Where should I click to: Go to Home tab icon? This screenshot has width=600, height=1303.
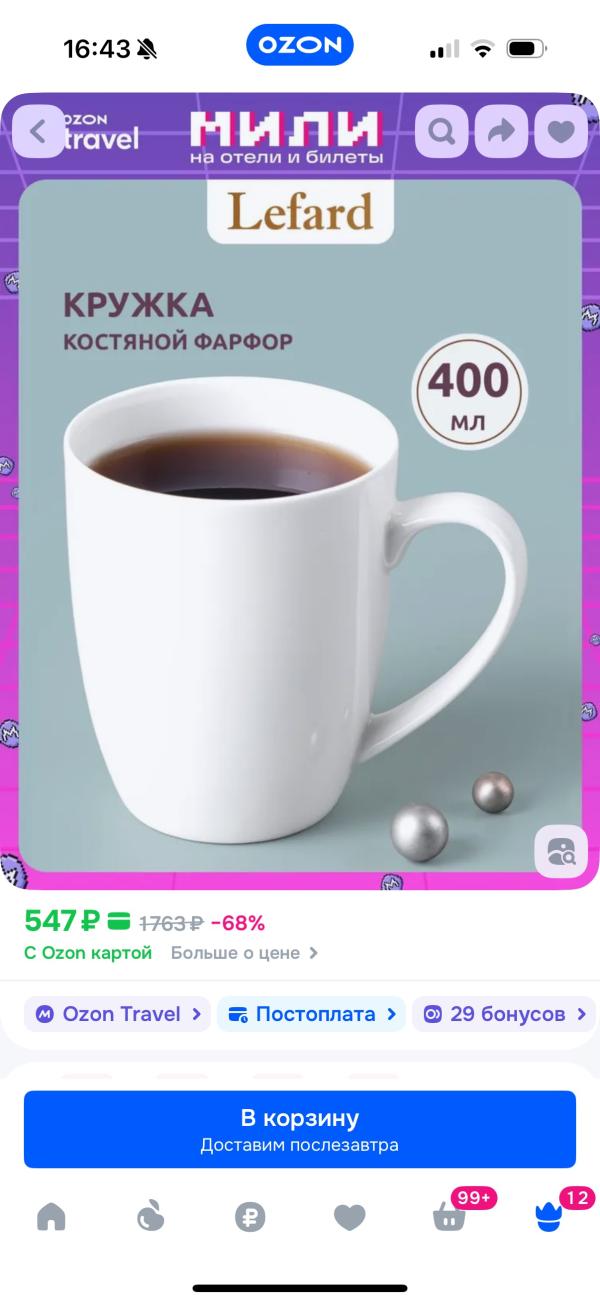pos(51,1216)
